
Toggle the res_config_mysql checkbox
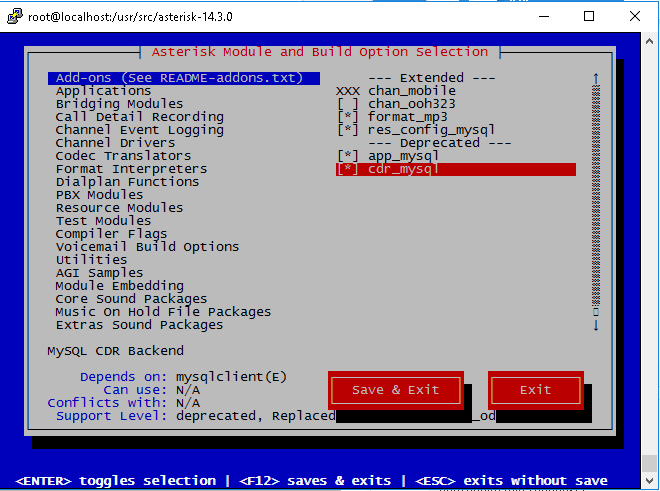[348, 130]
